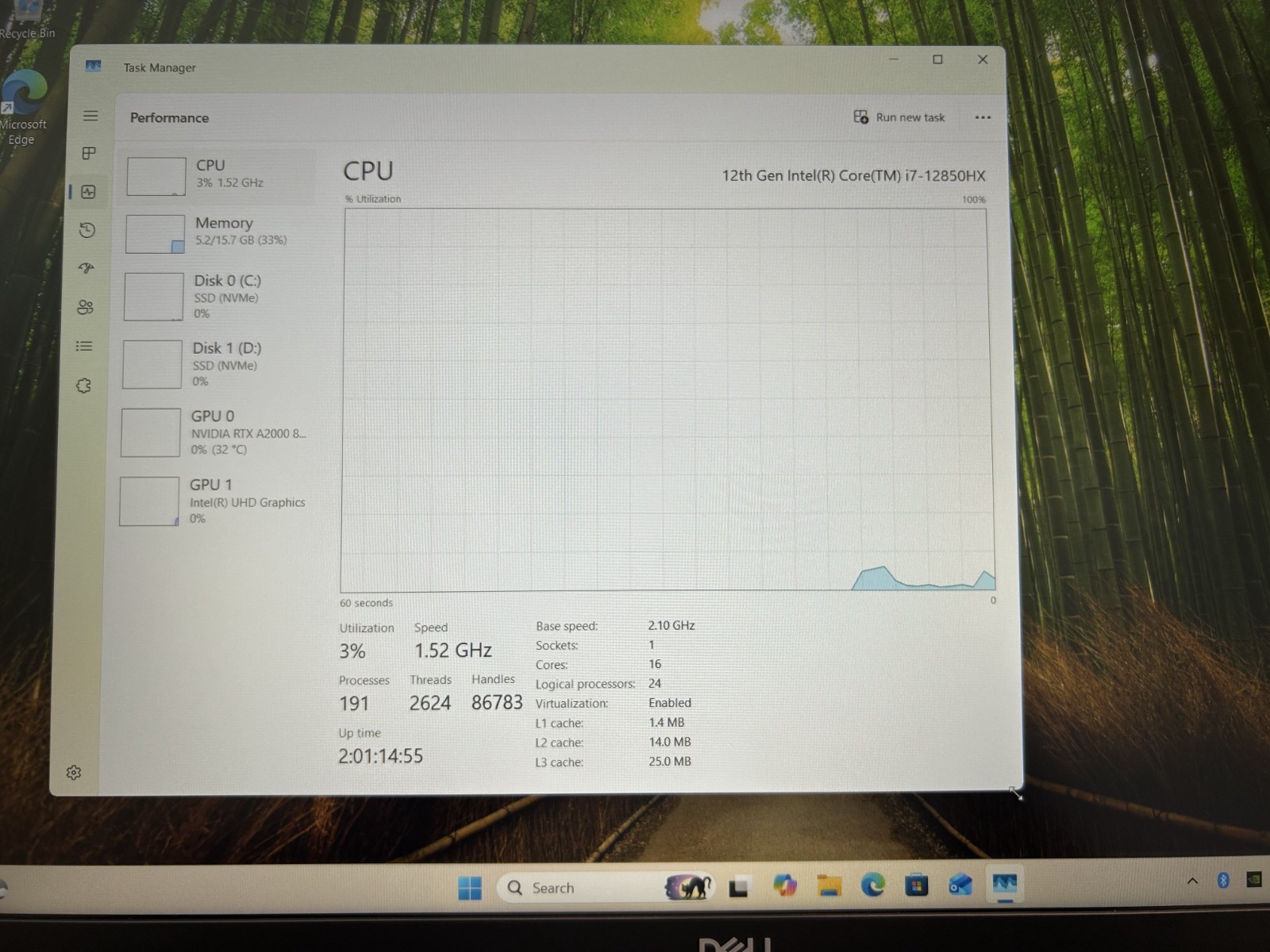Open File Explorer from the taskbar
This screenshot has height=952, width=1270.
point(829,885)
